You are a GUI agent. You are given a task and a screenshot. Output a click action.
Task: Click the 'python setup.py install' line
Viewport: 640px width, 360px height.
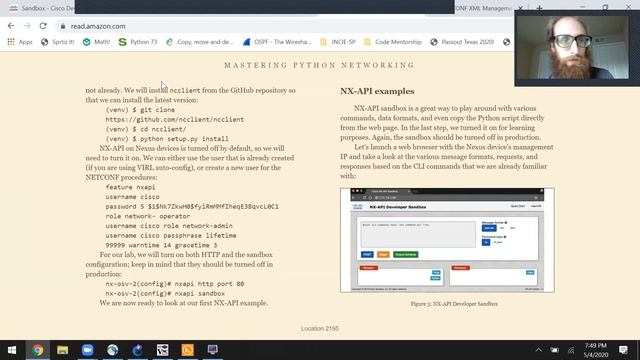tap(167, 139)
